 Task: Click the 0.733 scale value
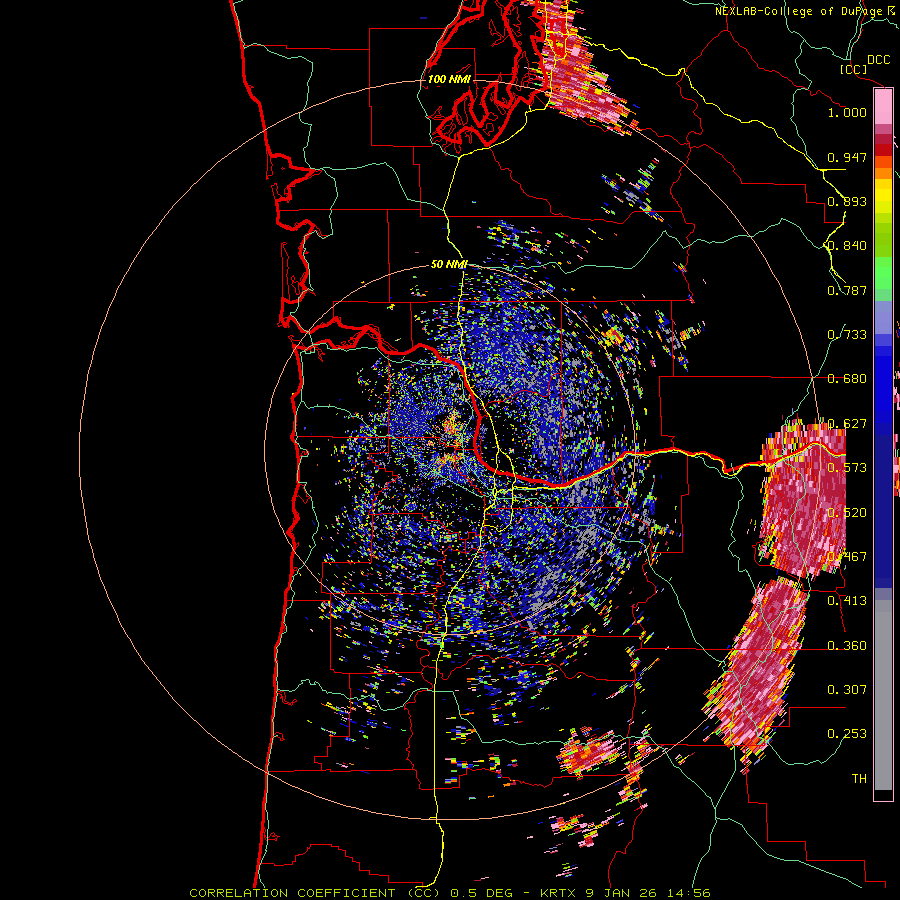pos(847,335)
